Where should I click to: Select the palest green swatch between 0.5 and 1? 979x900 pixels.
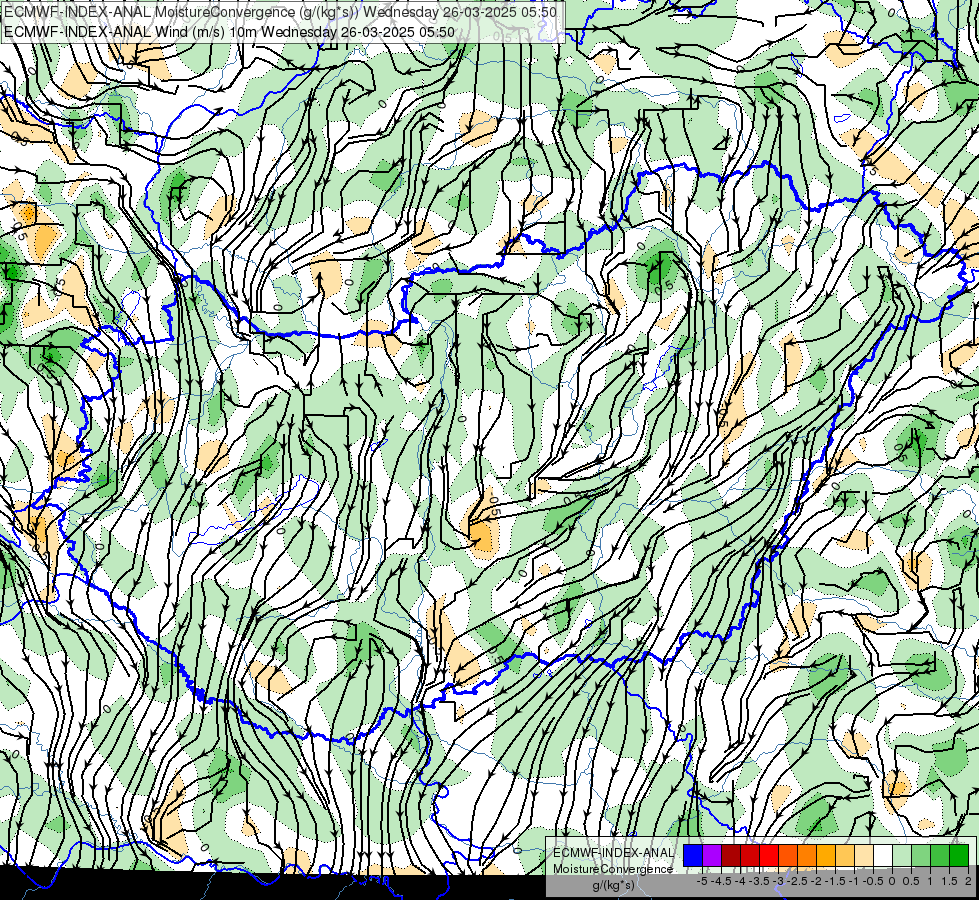902,856
